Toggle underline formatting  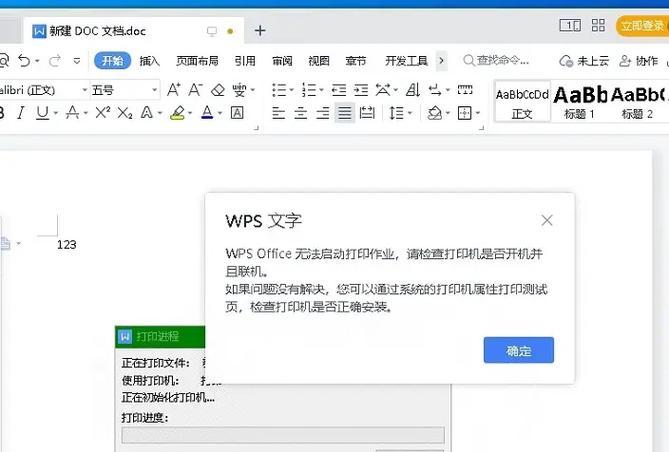pos(42,113)
